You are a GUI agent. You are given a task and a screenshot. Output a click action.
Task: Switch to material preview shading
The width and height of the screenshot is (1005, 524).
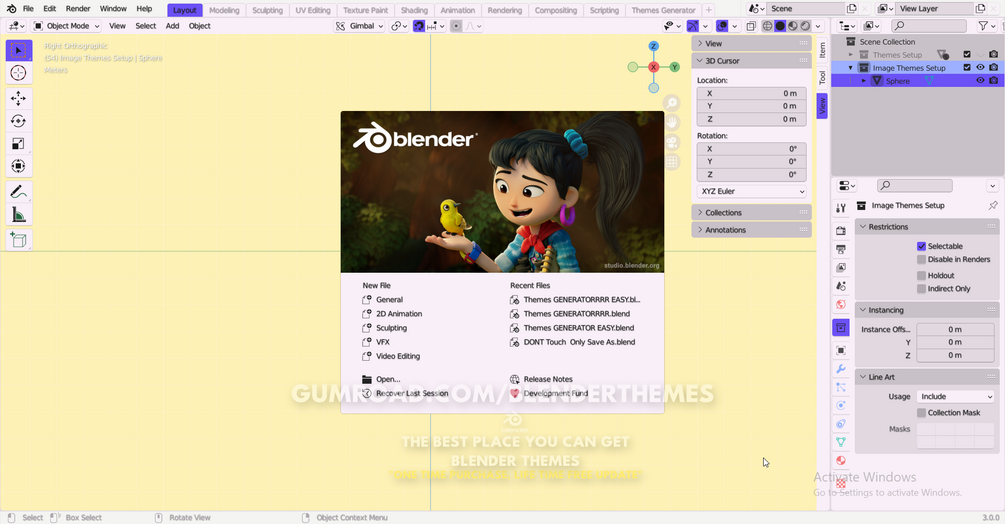tap(793, 26)
